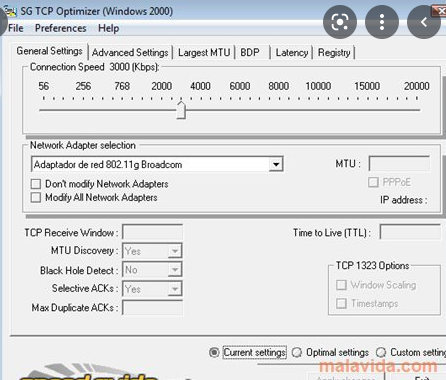
Task: Open the three-dot overflow menu
Action: (382, 22)
